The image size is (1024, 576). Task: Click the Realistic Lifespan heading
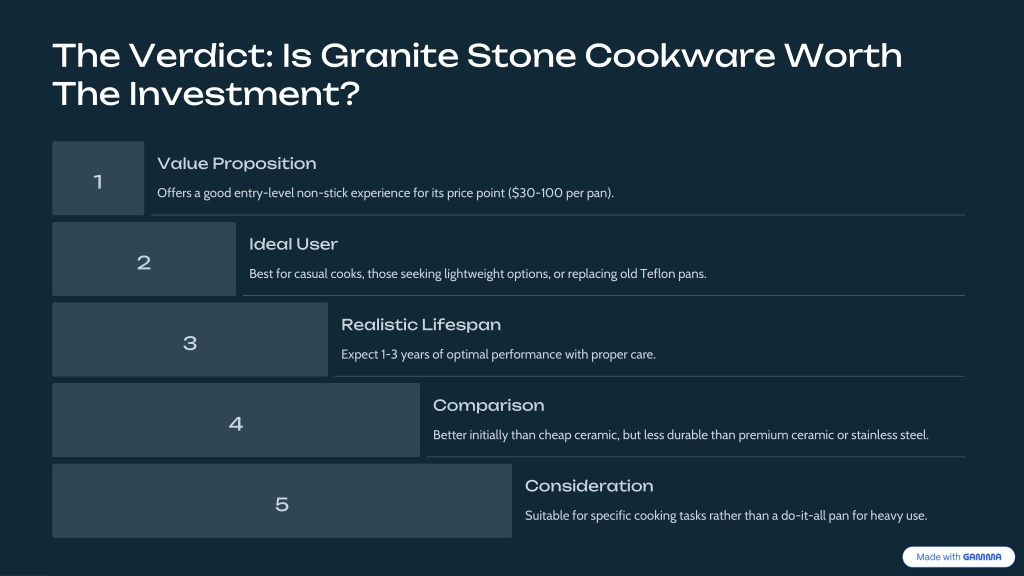421,325
